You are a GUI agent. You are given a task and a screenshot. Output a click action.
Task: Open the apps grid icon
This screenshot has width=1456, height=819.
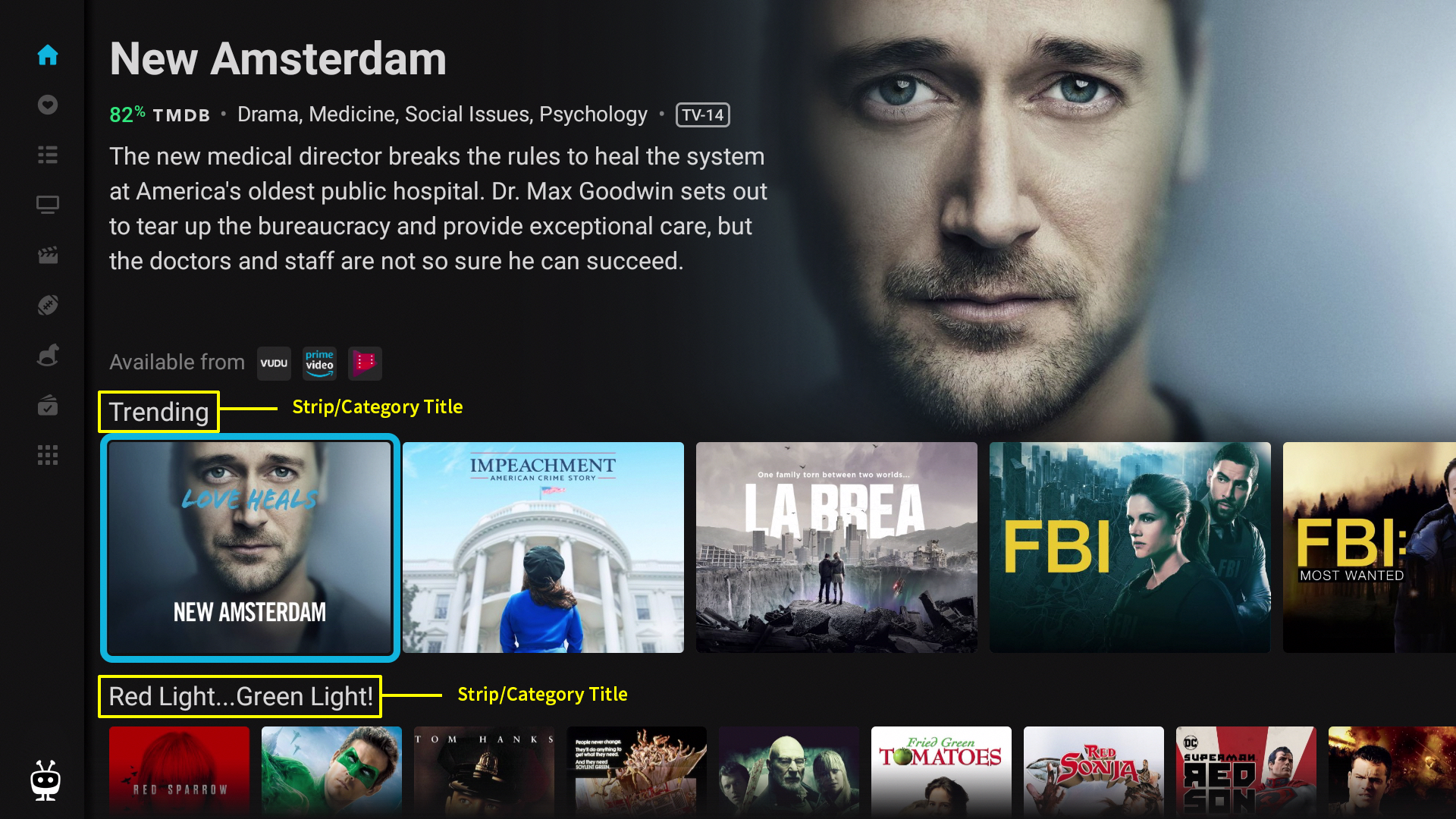pos(48,455)
